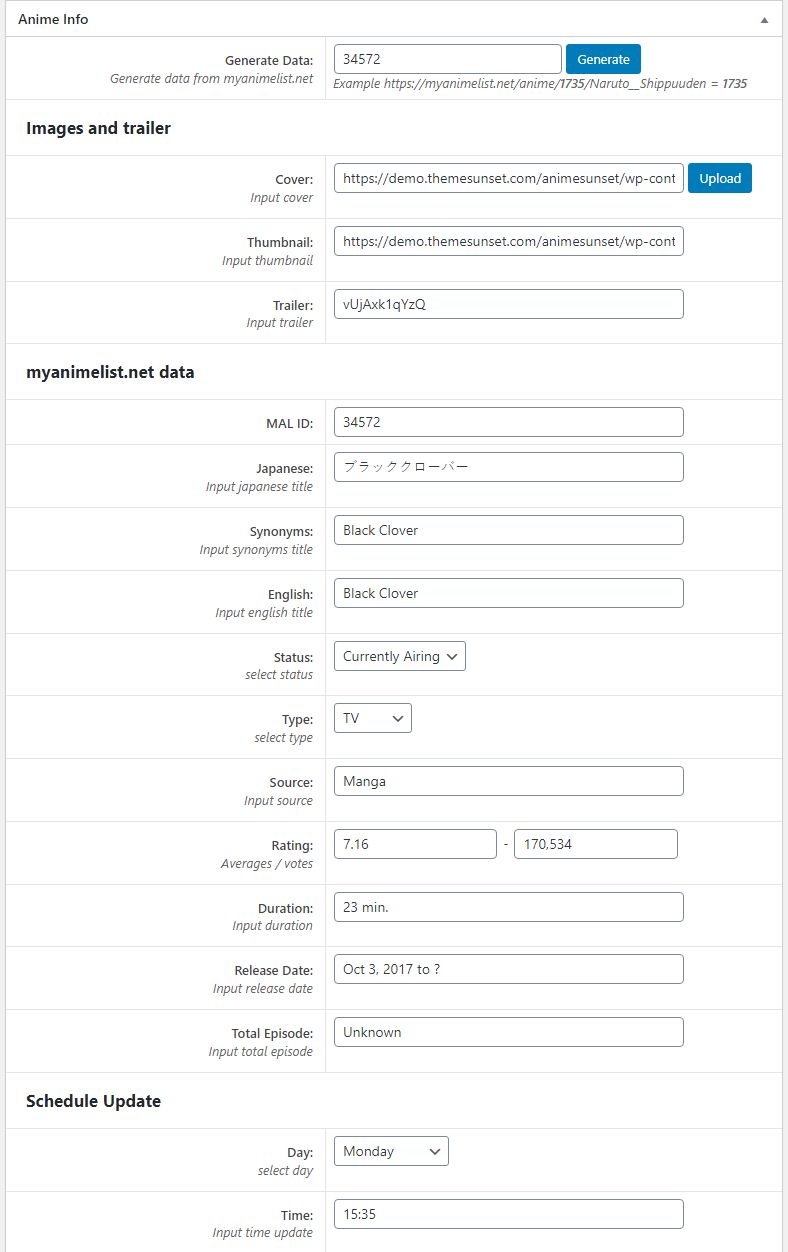Click the Japanese title field
788x1252 pixels.
(x=508, y=467)
